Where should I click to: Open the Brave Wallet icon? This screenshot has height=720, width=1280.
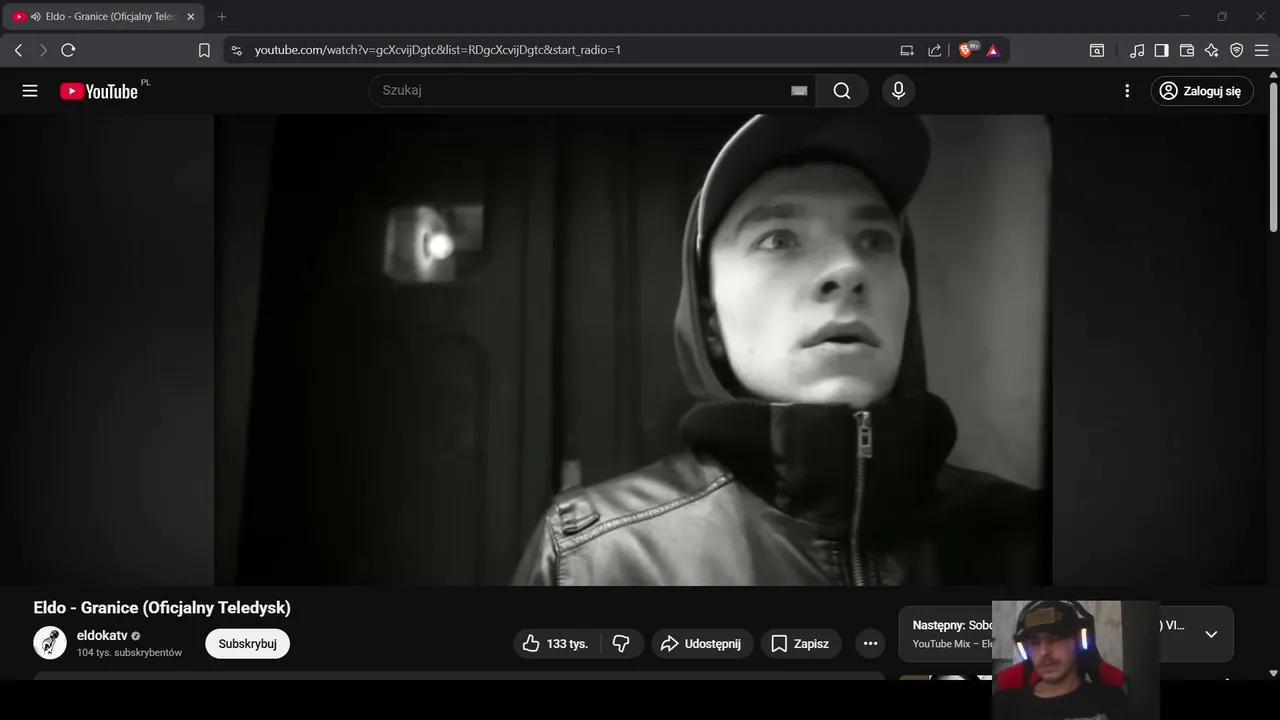pos(1187,50)
